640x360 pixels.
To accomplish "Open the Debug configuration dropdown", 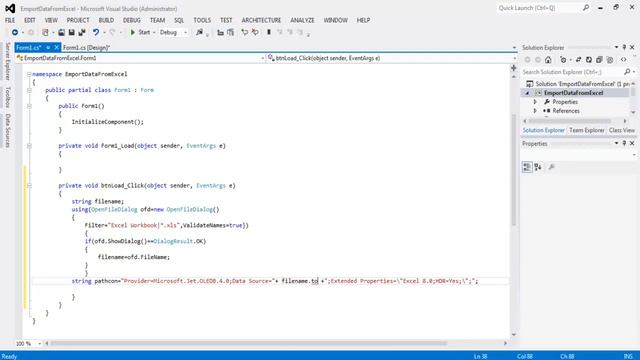I will (173, 32).
